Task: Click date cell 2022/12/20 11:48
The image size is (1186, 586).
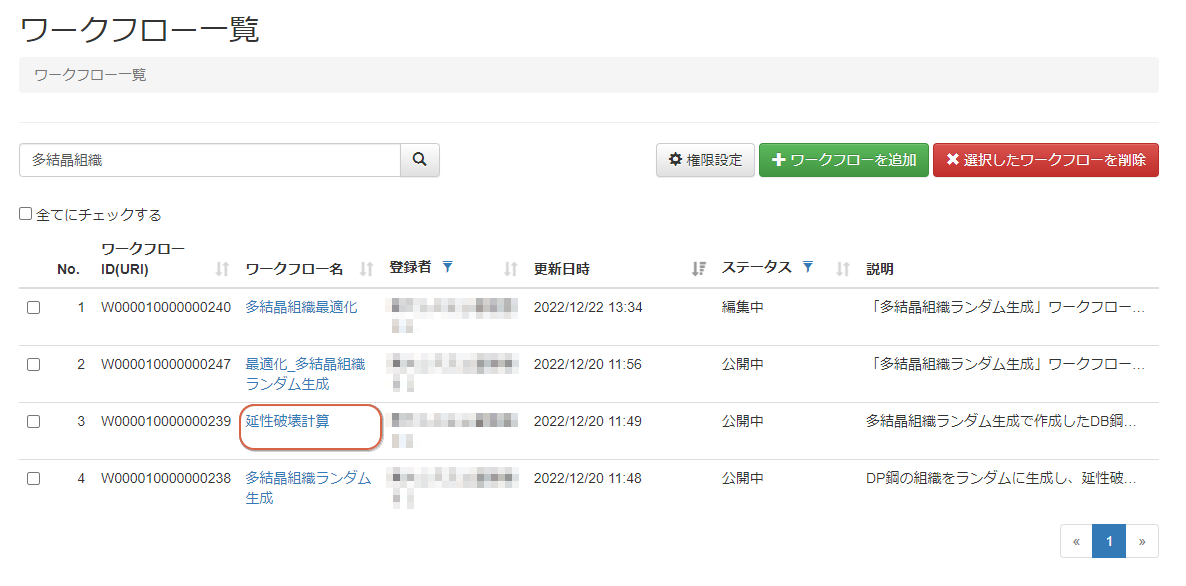Action: click(588, 479)
